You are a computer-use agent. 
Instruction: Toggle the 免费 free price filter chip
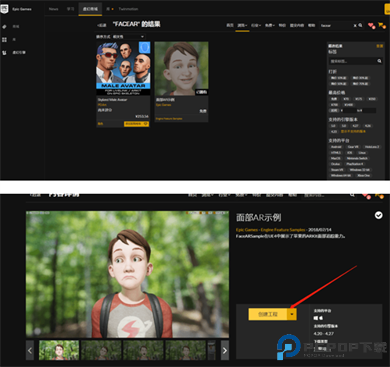tap(334, 99)
